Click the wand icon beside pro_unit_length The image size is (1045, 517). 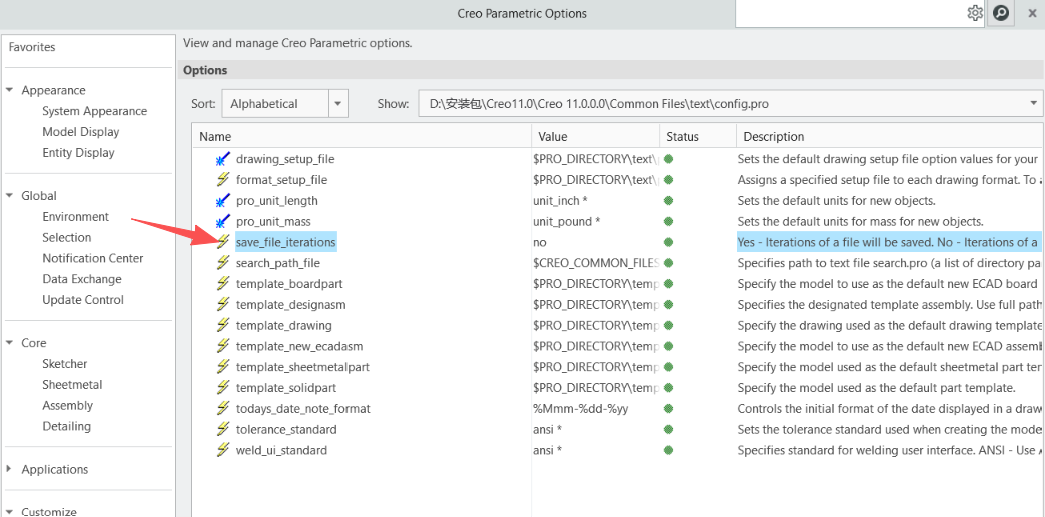[x=223, y=201]
